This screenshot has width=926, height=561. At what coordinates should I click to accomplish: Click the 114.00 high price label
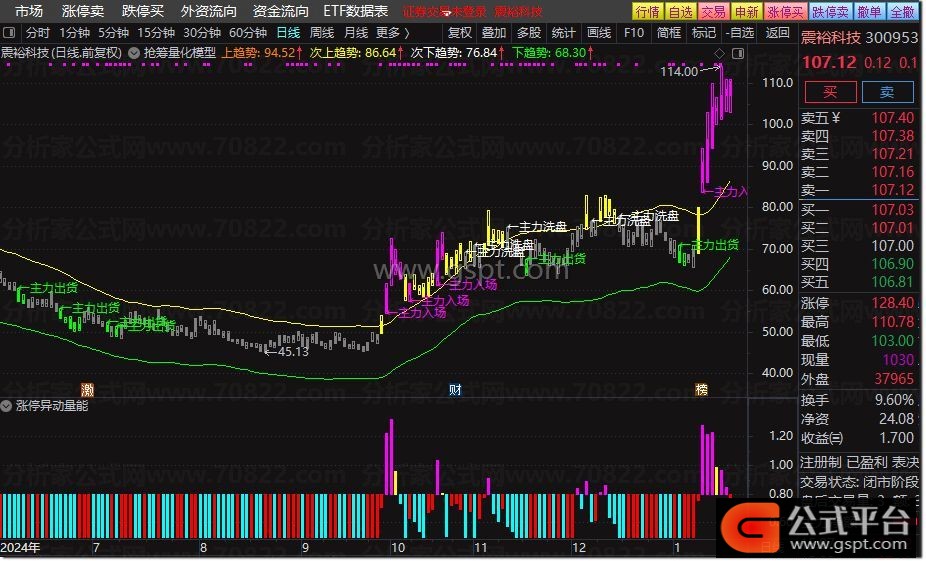coord(680,71)
